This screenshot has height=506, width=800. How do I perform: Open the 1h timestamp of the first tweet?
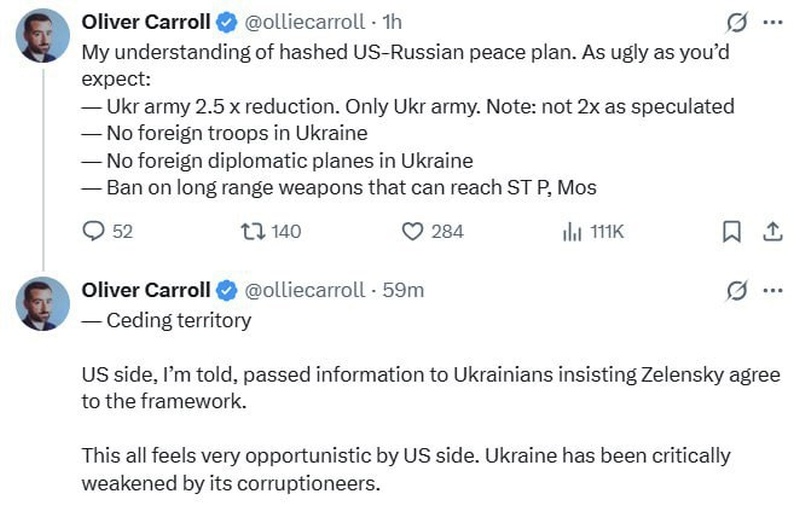pos(392,21)
